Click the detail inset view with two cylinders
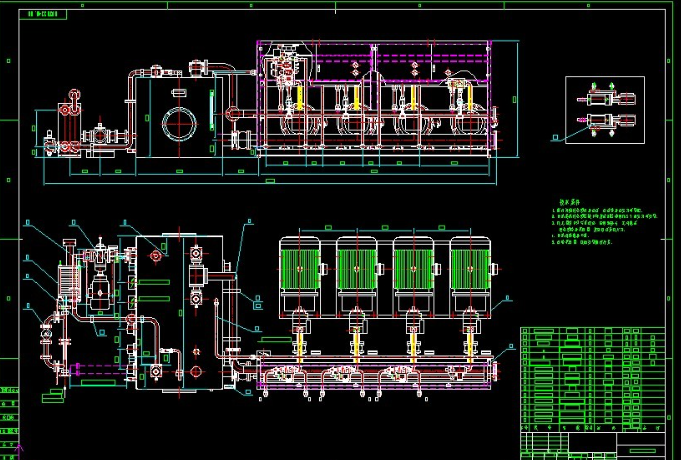This screenshot has height=460, width=681. tap(605, 110)
